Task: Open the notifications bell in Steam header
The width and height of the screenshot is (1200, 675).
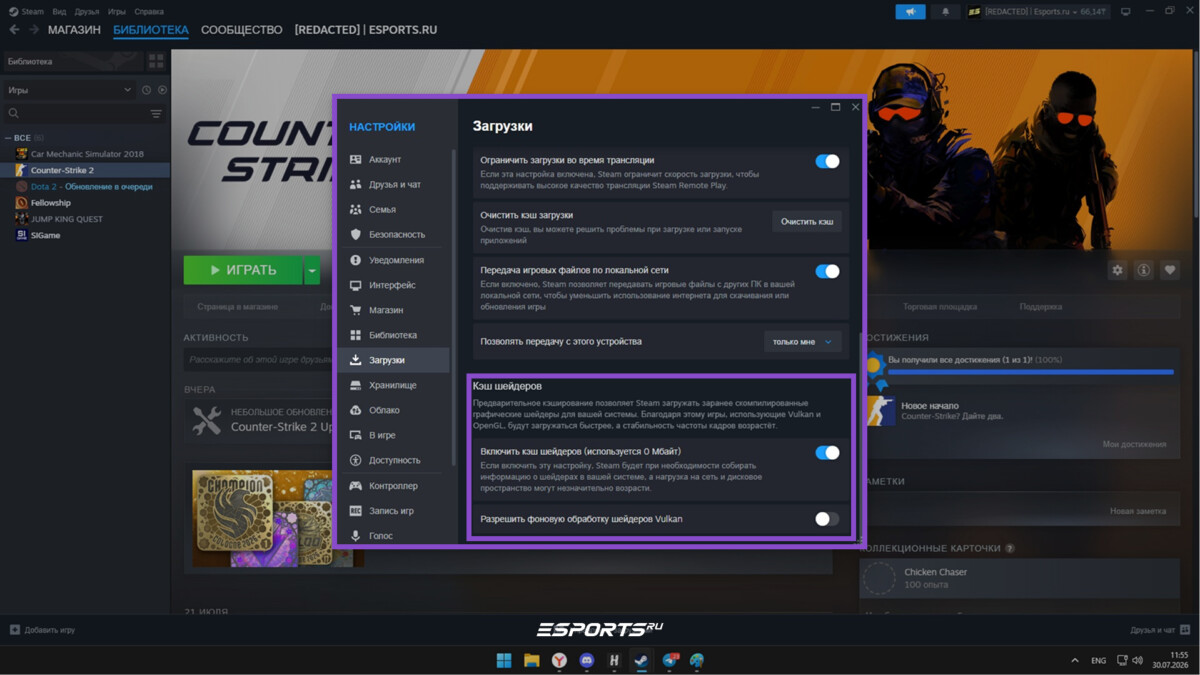Action: coord(945,12)
